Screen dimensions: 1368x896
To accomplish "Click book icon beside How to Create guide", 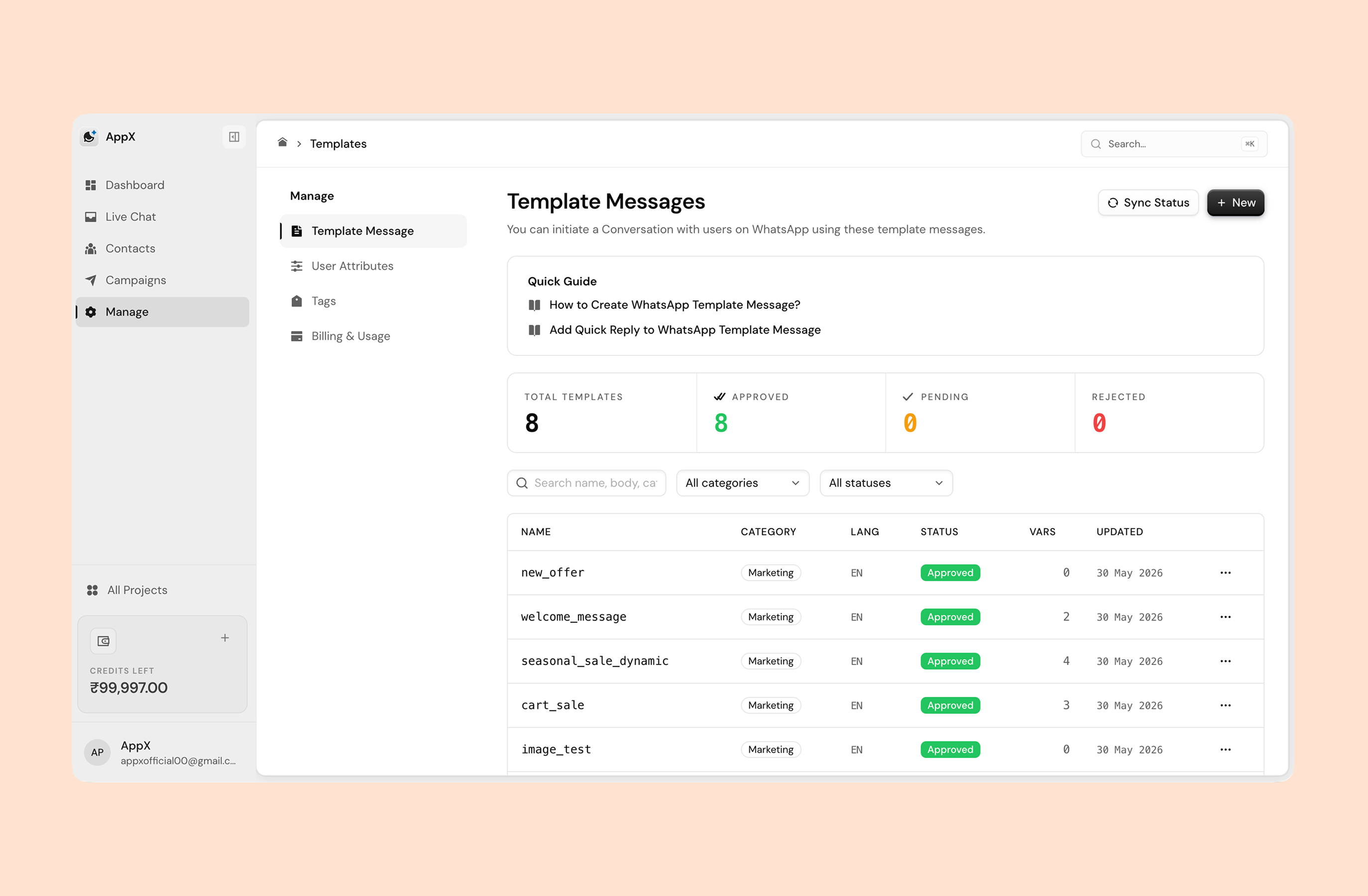I will [x=535, y=305].
